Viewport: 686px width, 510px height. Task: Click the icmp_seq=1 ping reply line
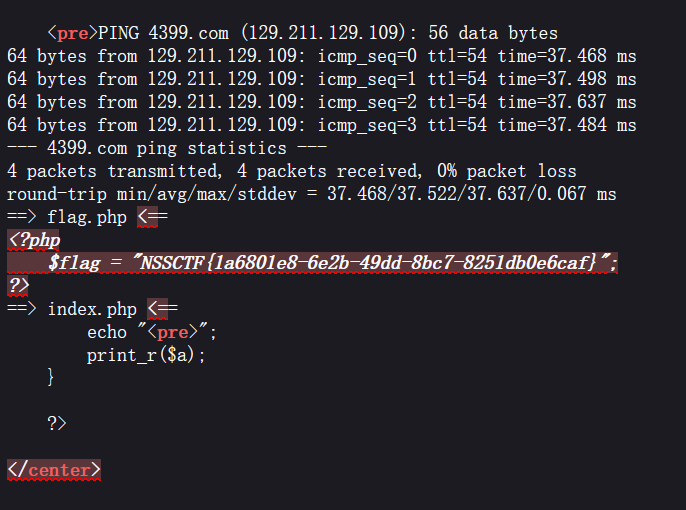click(321, 79)
